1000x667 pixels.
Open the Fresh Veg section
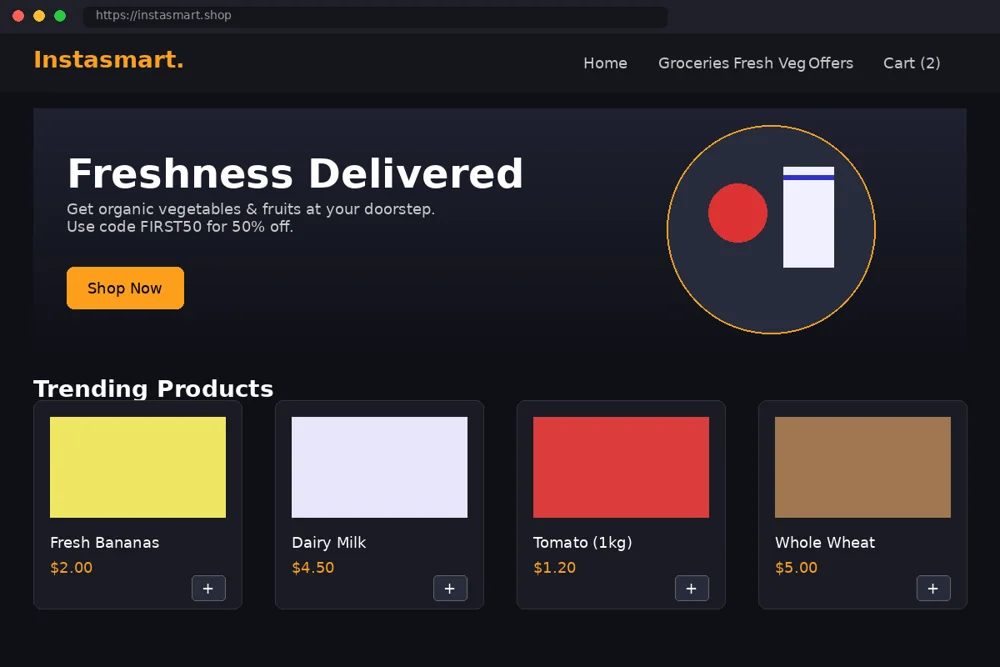coord(769,63)
